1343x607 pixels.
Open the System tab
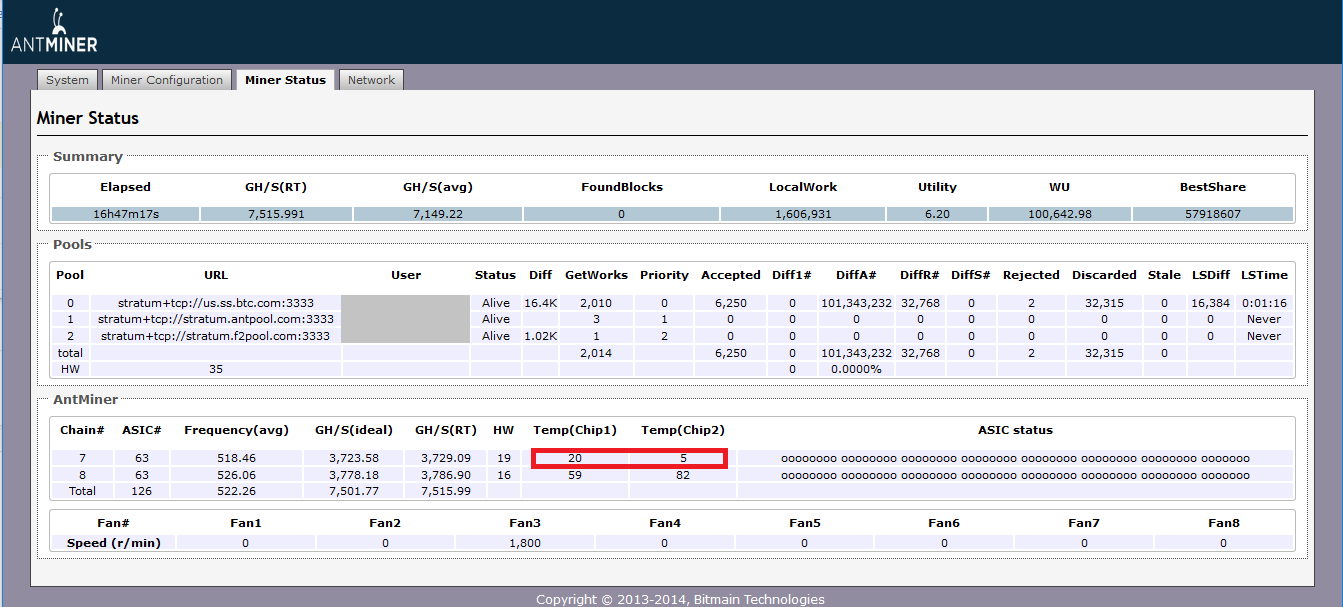(67, 80)
